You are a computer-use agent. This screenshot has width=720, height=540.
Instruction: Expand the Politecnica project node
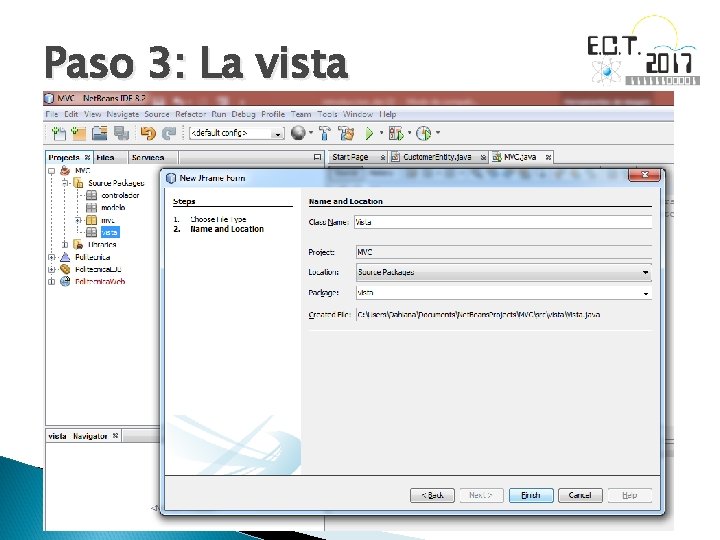pyautogui.click(x=51, y=257)
